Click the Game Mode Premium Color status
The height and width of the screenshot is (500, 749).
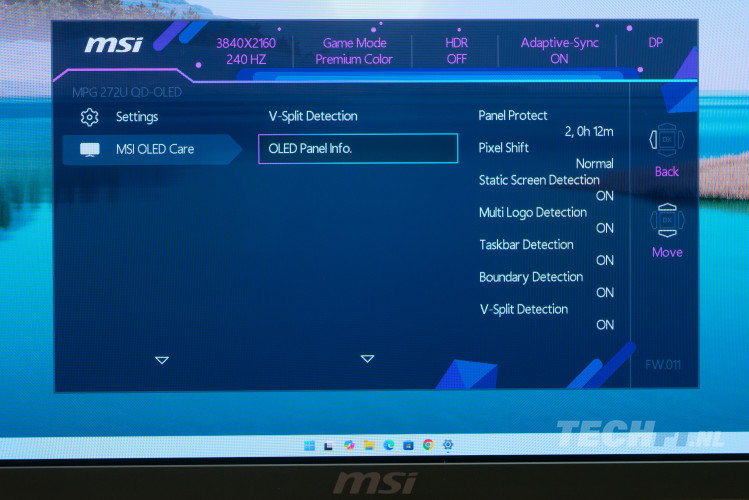point(354,51)
